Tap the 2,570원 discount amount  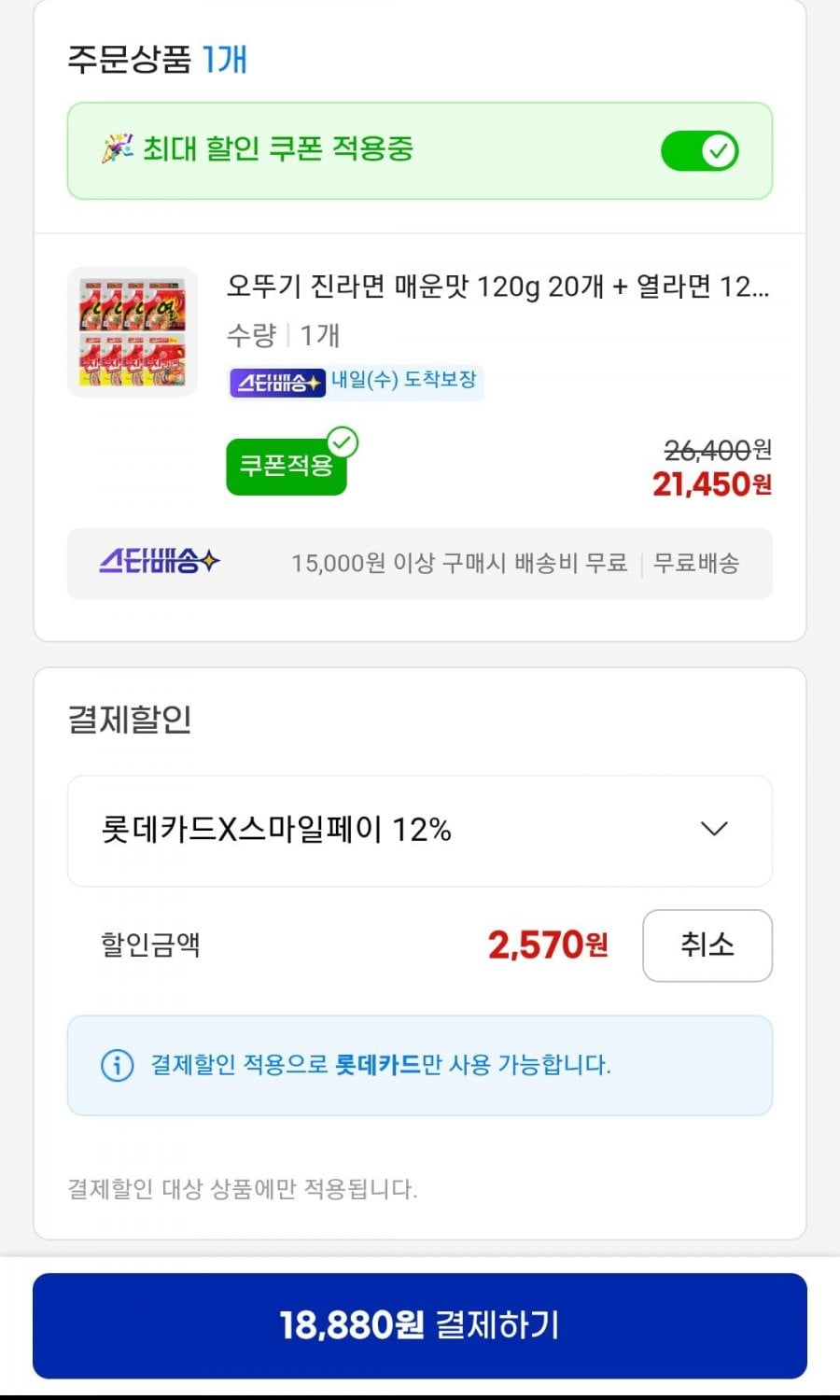coord(548,945)
